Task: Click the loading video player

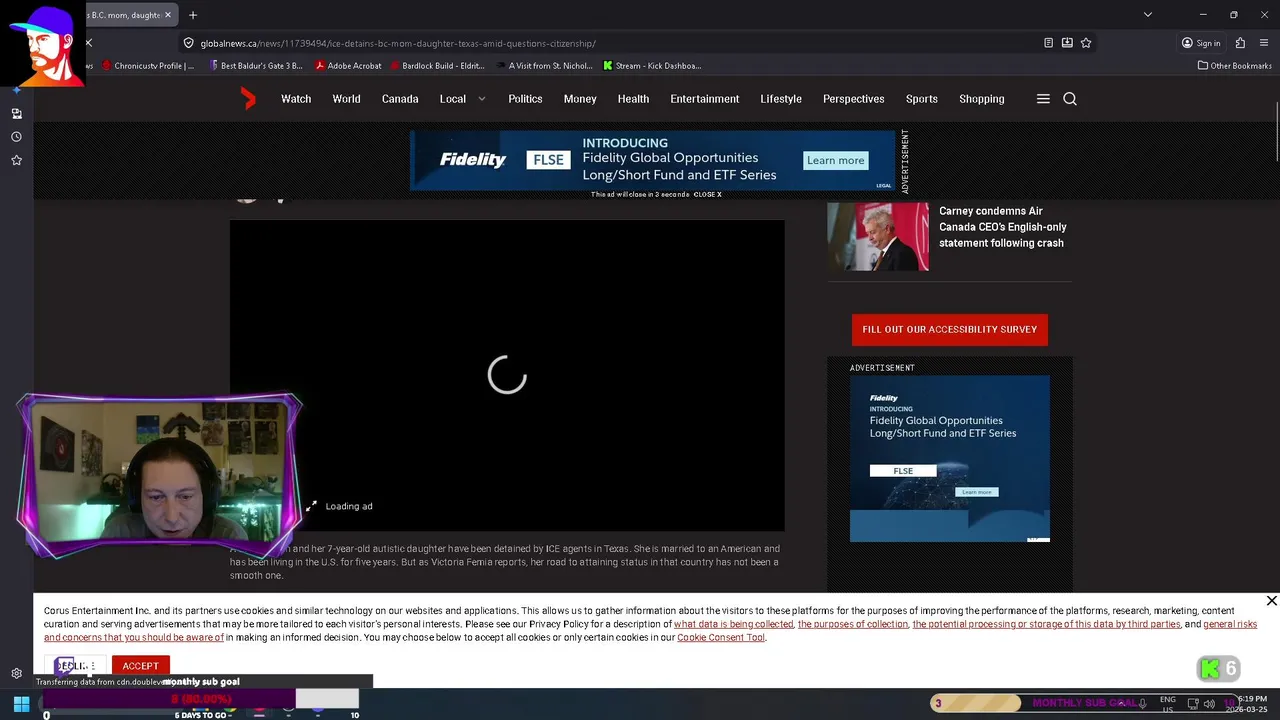Action: pyautogui.click(x=507, y=375)
